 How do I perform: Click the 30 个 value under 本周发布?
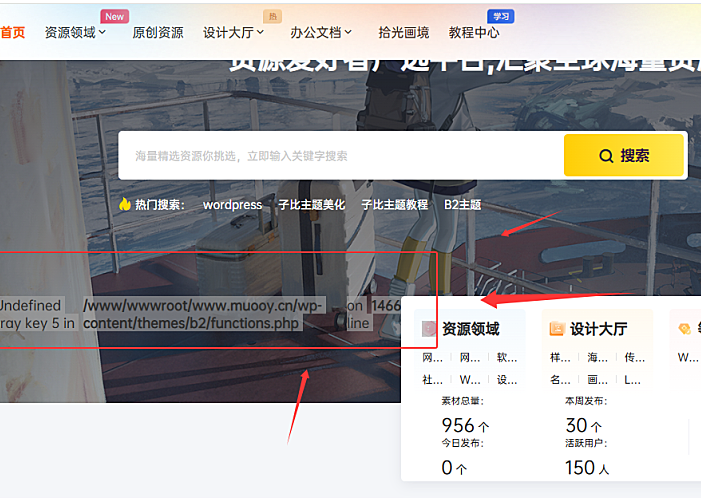[x=584, y=425]
